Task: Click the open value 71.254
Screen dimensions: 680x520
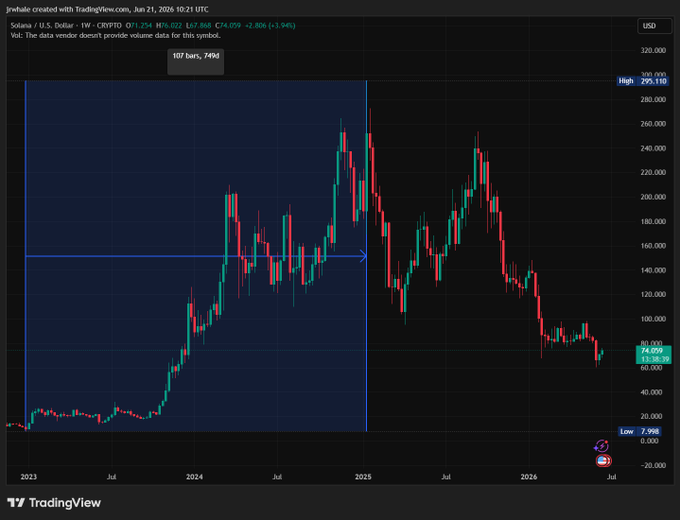Action: point(139,26)
